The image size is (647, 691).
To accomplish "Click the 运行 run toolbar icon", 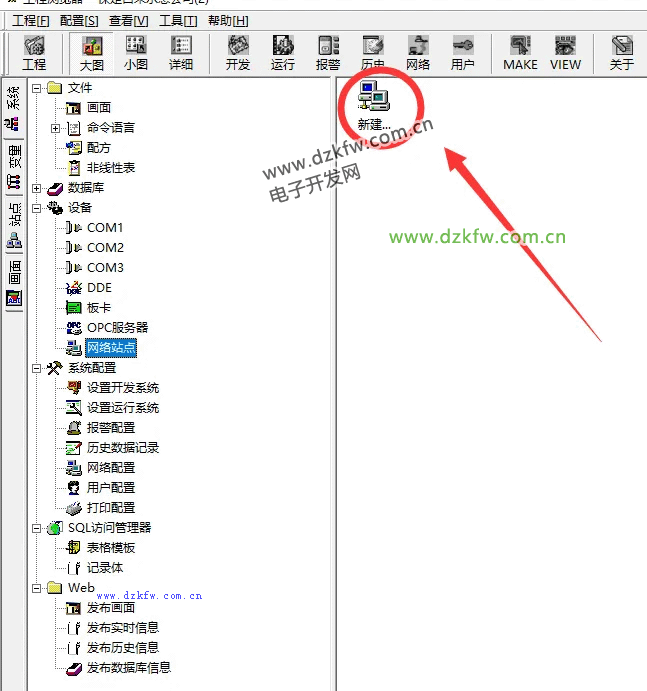I will click(x=283, y=52).
